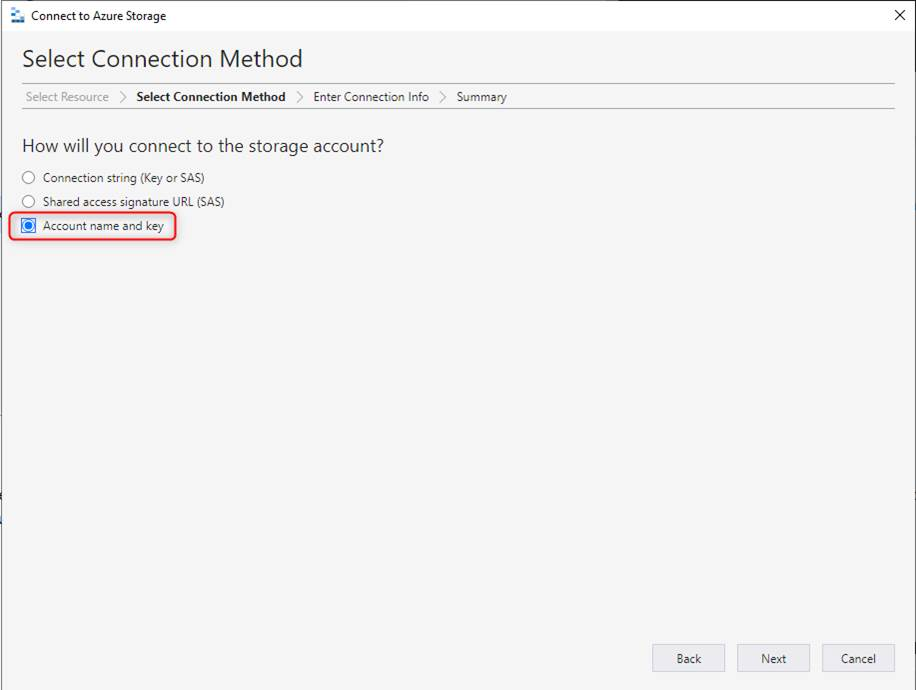Click the 'How will you connect' question text
This screenshot has height=690, width=916.
pos(203,146)
